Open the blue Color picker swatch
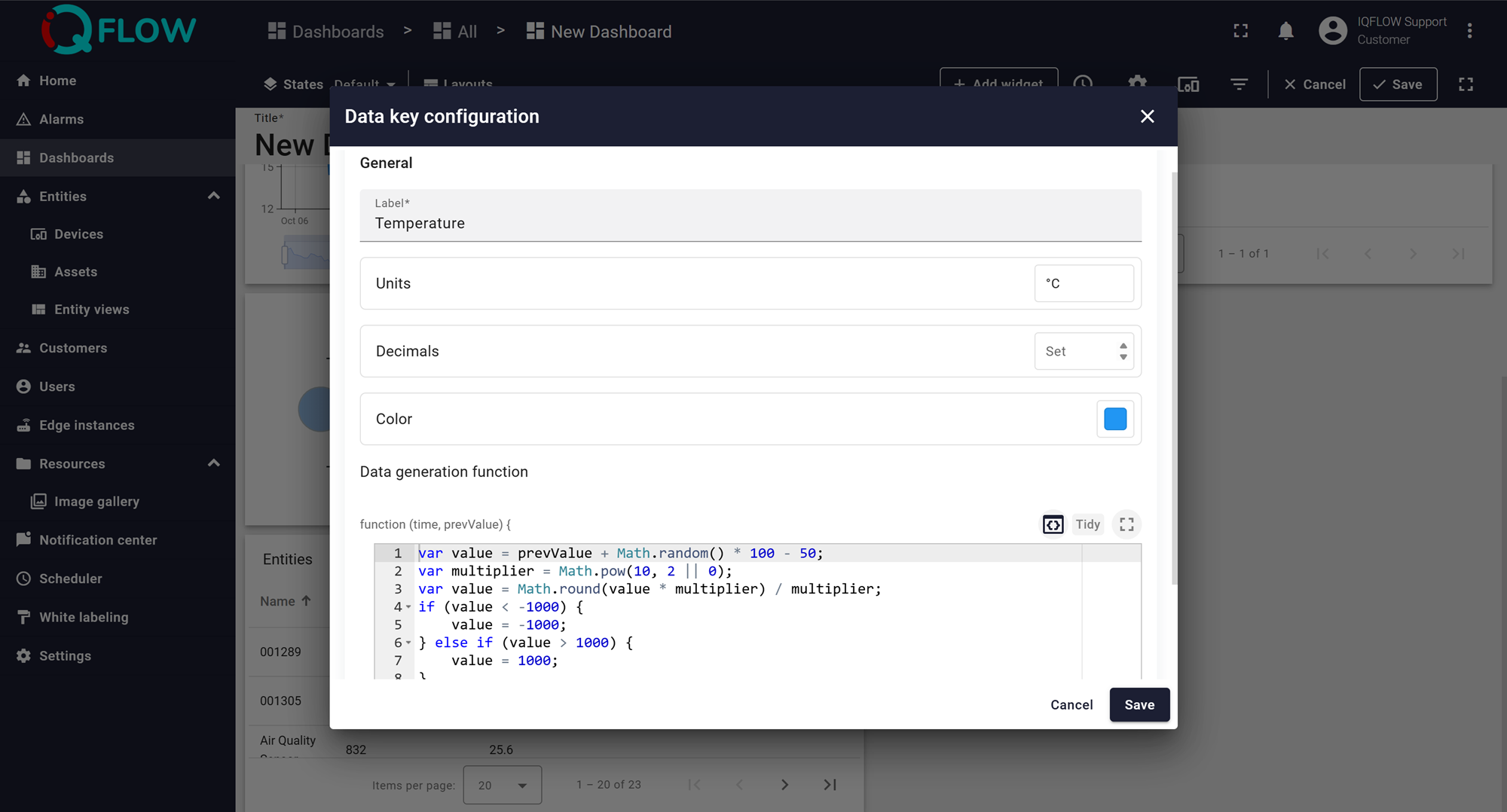 click(1114, 419)
